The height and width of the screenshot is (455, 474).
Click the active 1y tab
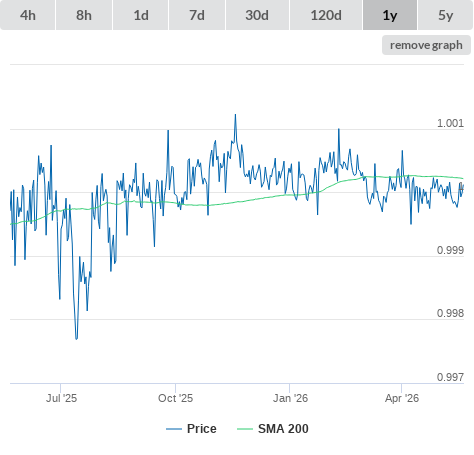tap(390, 15)
